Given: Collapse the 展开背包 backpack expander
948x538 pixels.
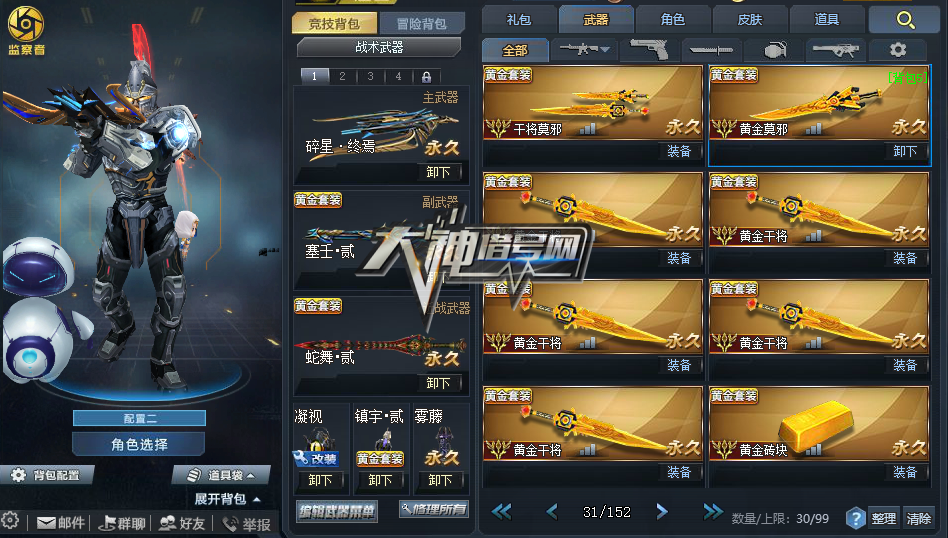Looking at the screenshot, I should [x=227, y=499].
